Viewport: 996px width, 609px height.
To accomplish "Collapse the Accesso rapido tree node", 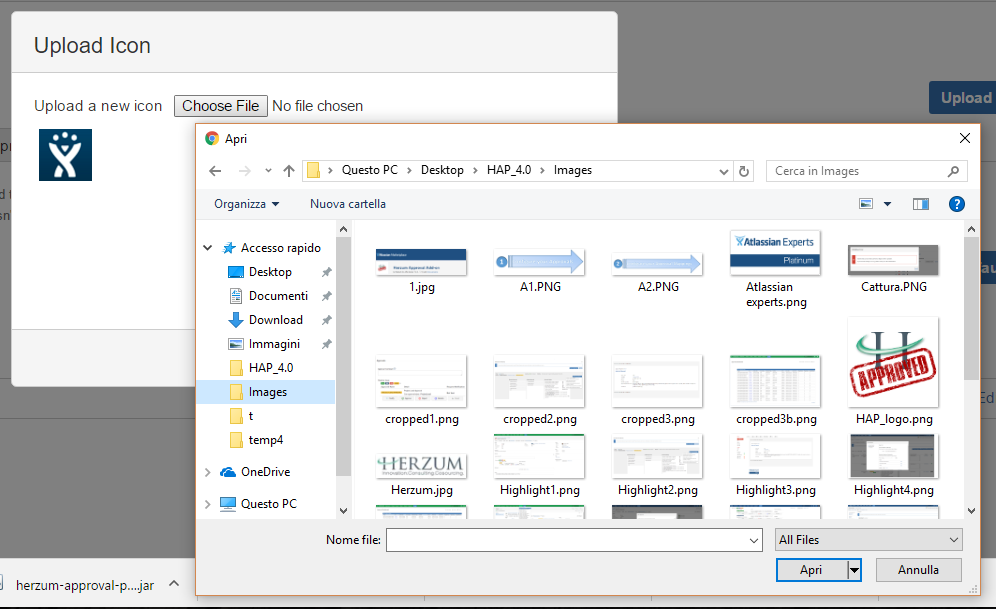I will (208, 248).
